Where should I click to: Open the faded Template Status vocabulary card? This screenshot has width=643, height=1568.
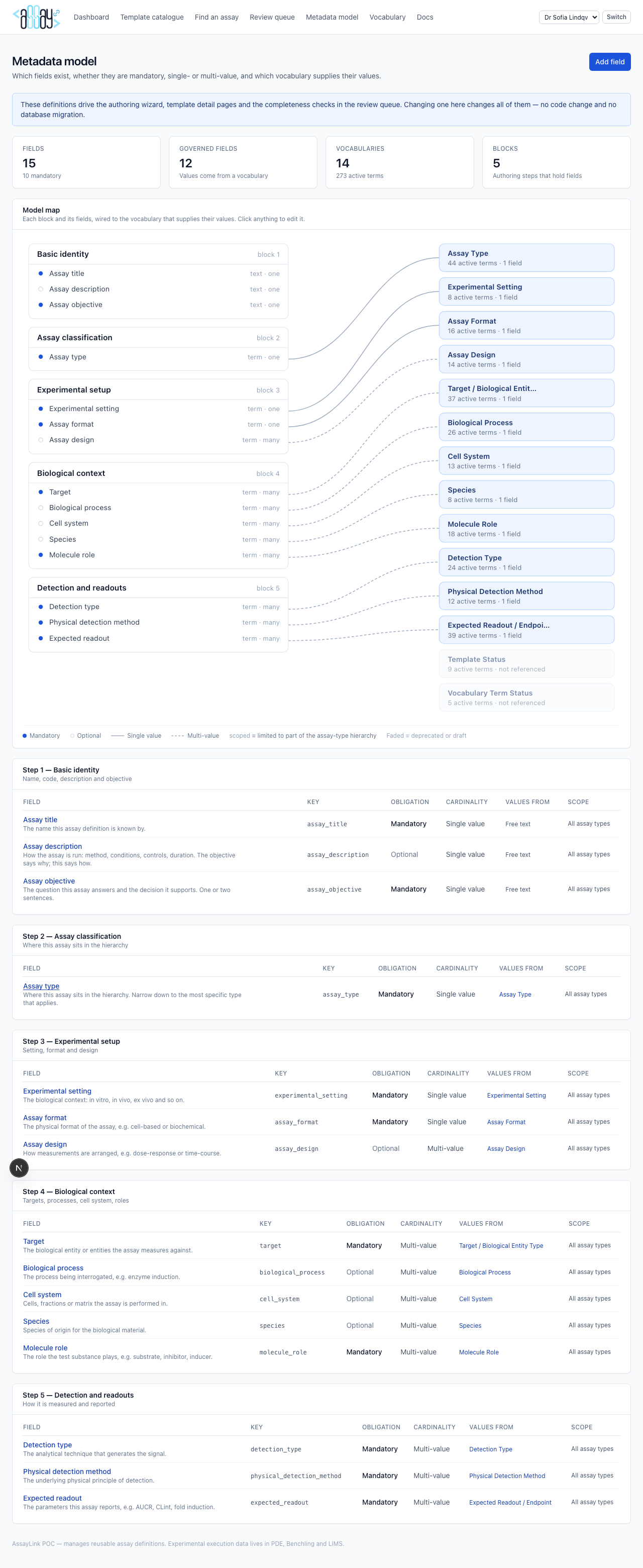[527, 663]
